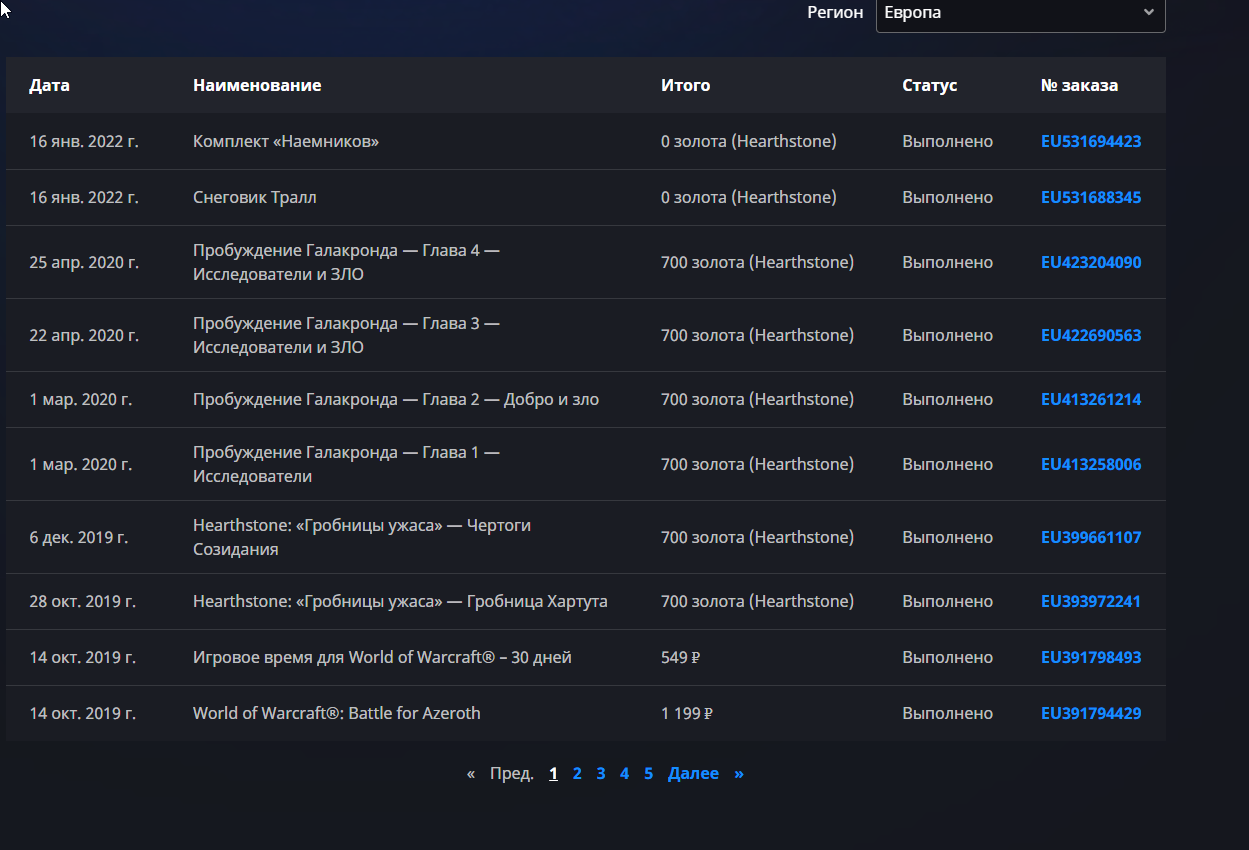Select the Чертоги Созидания entry
This screenshot has height=850, width=1249.
click(x=362, y=537)
